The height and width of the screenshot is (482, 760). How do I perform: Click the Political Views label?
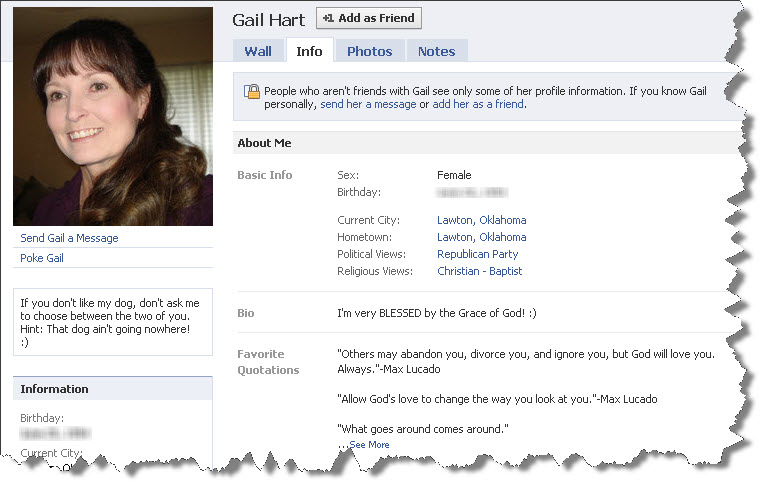click(371, 254)
